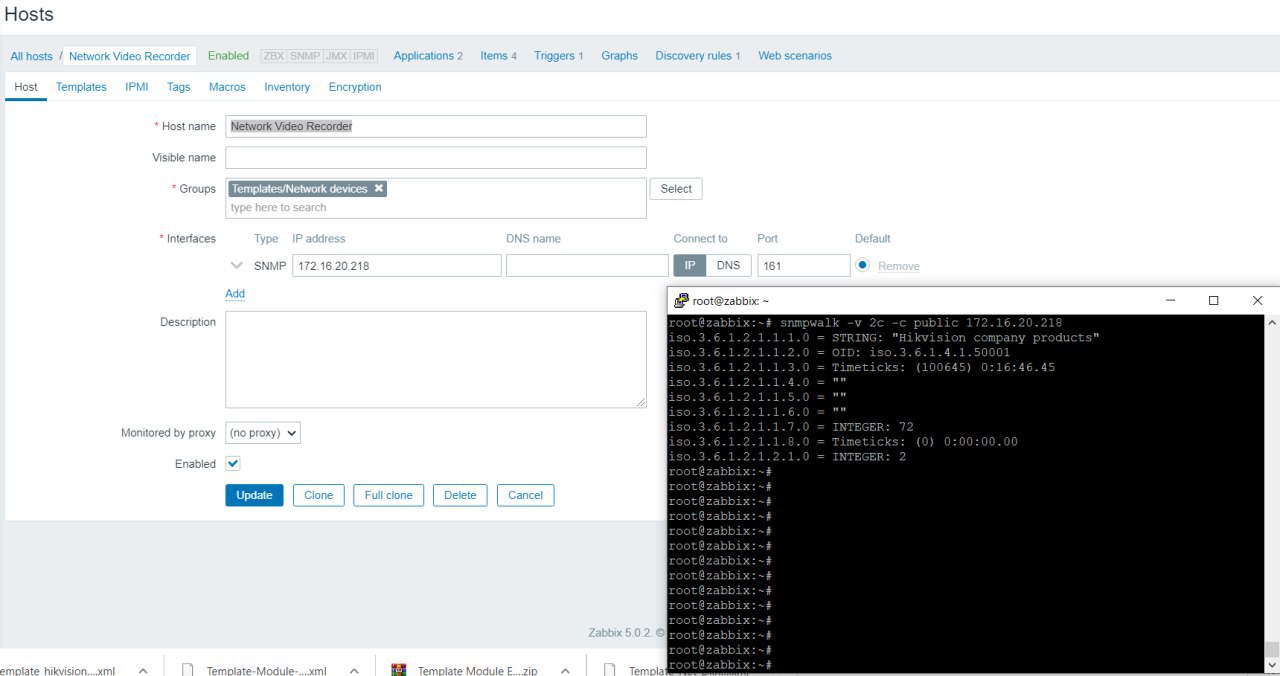Screen dimensions: 1280x676
Task: Click the Add interface link
Action: point(235,294)
